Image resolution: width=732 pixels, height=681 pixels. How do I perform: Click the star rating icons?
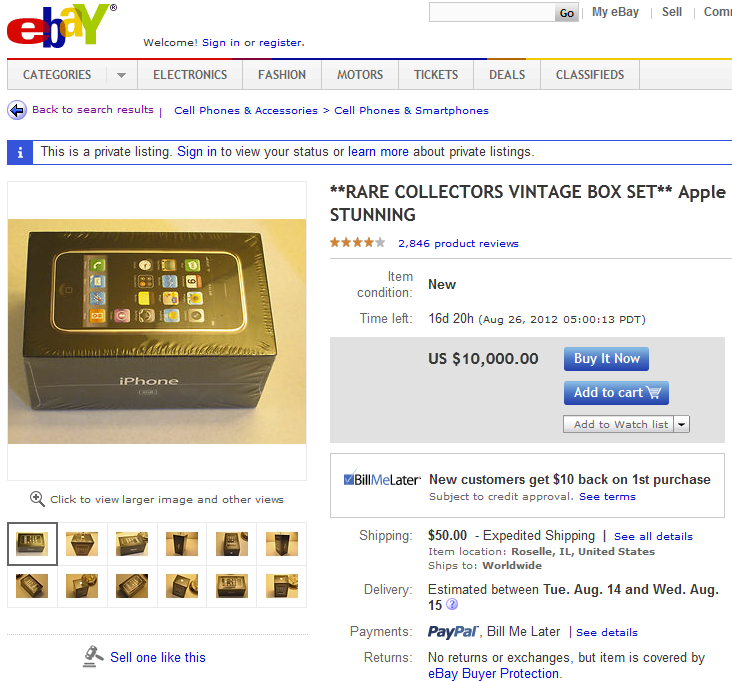358,243
